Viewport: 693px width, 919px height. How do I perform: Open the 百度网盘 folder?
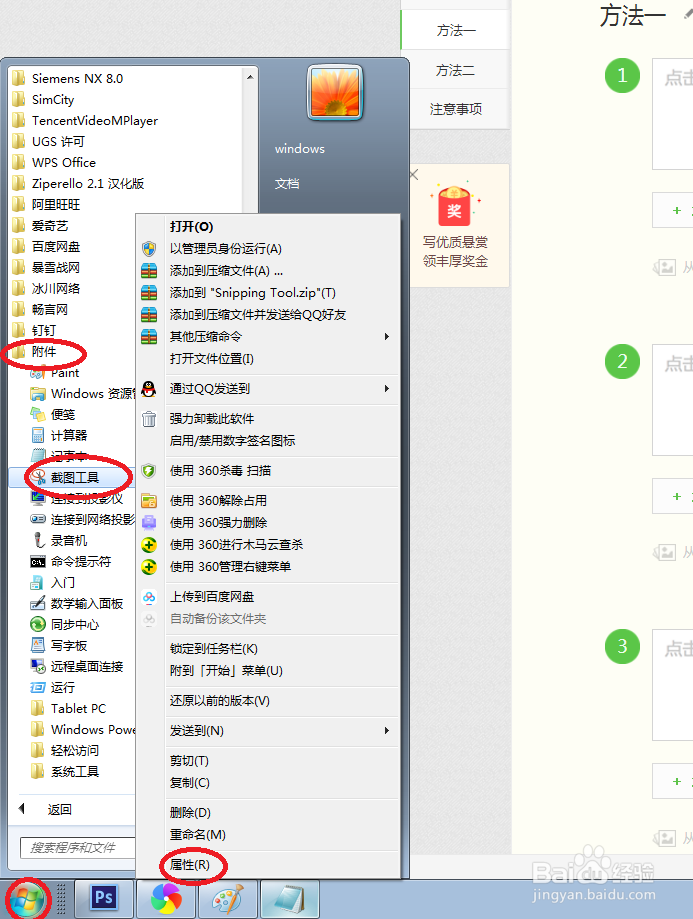coord(56,247)
